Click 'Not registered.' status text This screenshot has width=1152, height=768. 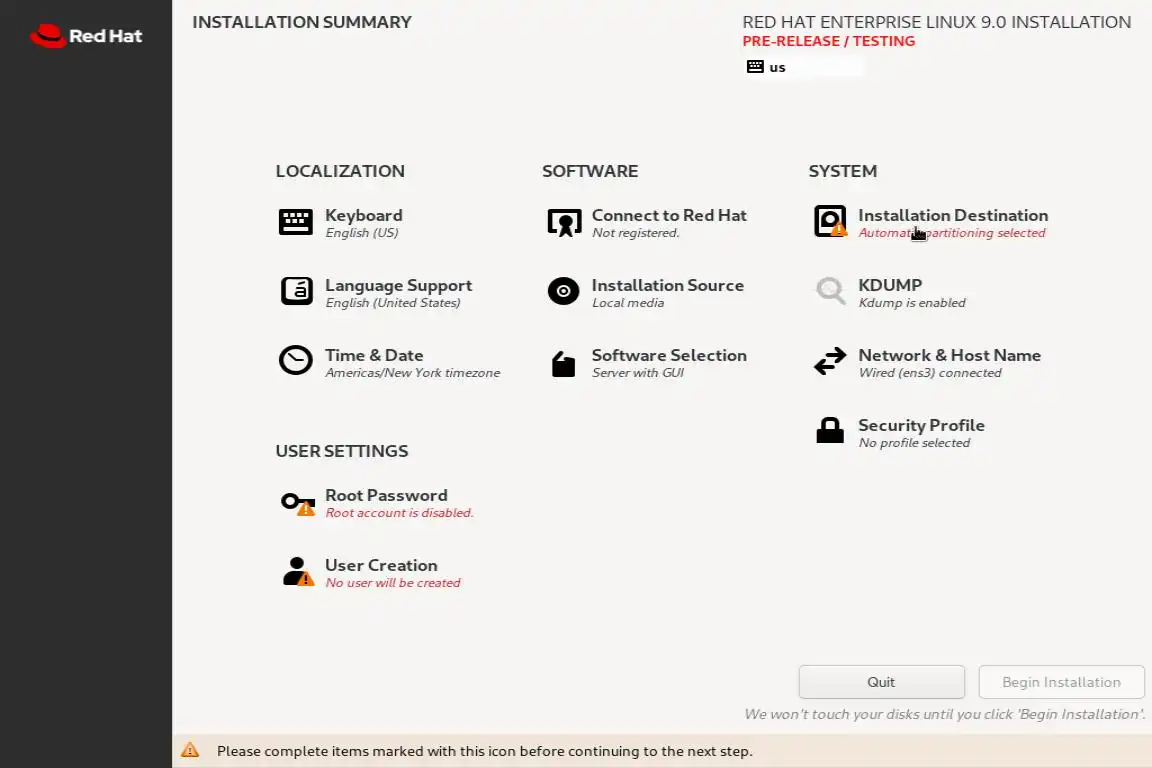point(636,233)
